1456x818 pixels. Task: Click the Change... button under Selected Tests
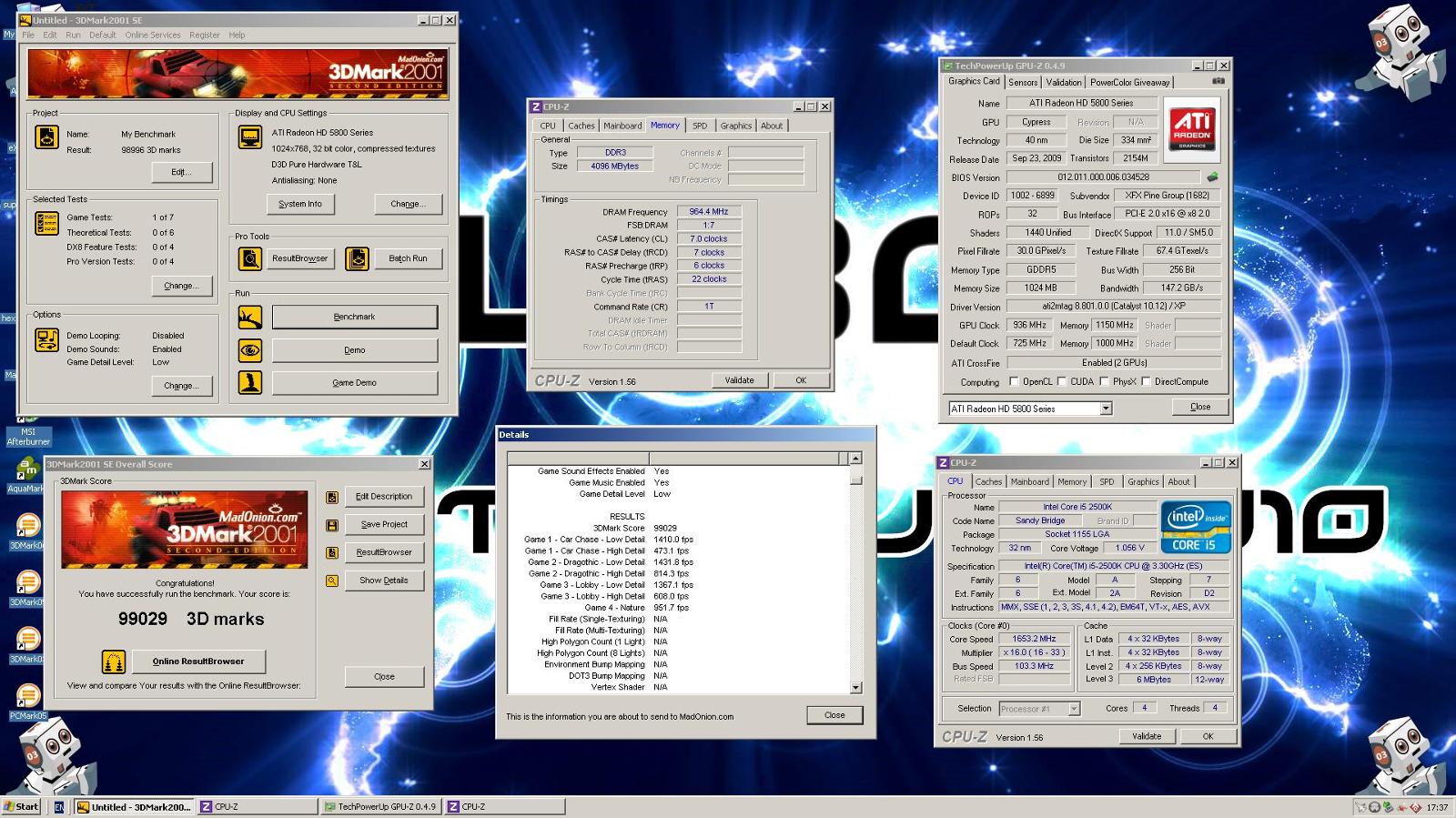[180, 286]
